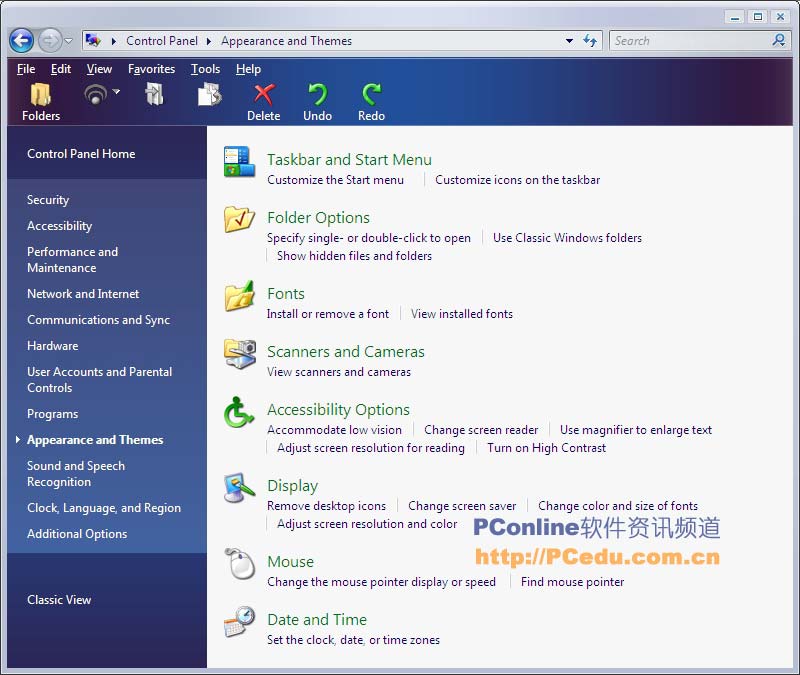Open the File menu
Image resolution: width=800 pixels, height=675 pixels.
click(x=26, y=69)
